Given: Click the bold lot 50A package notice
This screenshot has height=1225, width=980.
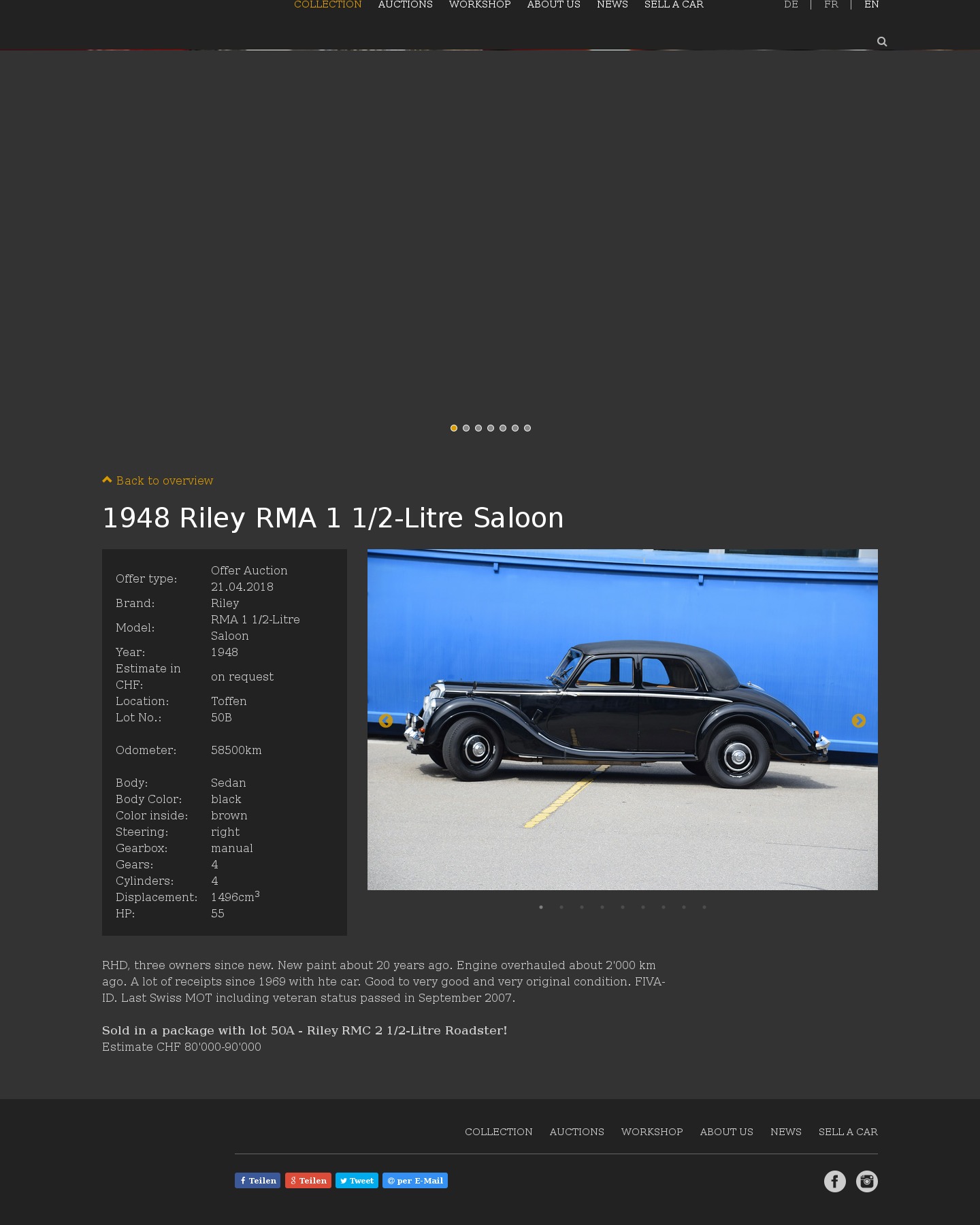Looking at the screenshot, I should pyautogui.click(x=305, y=1030).
